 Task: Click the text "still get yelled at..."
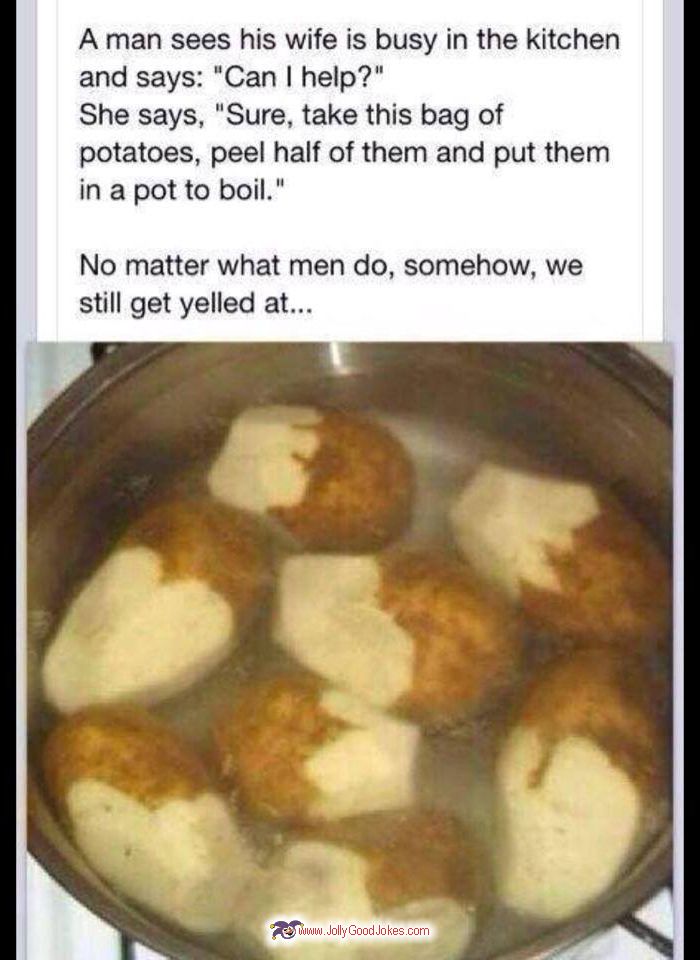click(x=196, y=304)
